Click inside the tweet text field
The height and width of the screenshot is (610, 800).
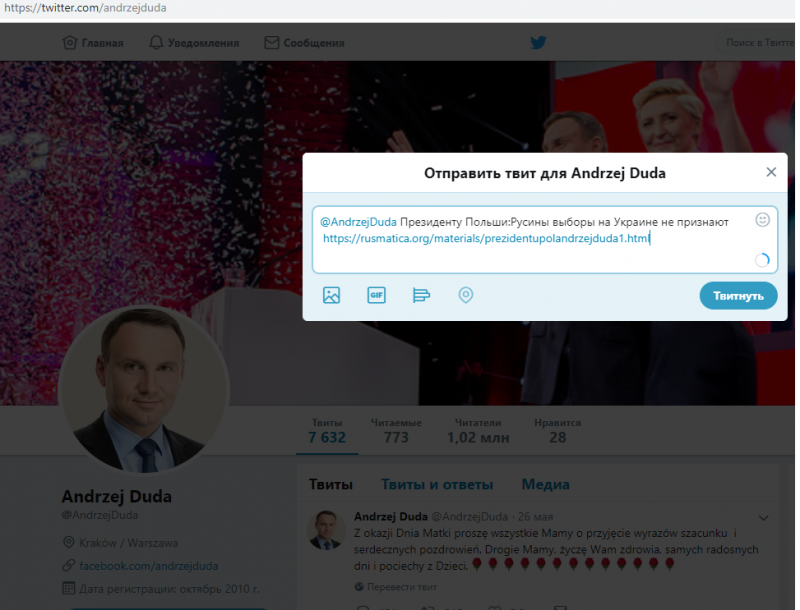coord(544,239)
